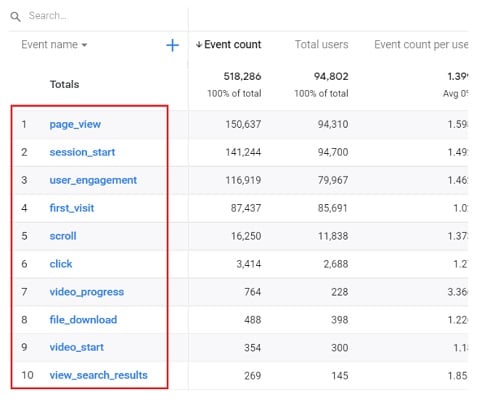
Task: Sort by Event count per user column
Action: pyautogui.click(x=421, y=44)
